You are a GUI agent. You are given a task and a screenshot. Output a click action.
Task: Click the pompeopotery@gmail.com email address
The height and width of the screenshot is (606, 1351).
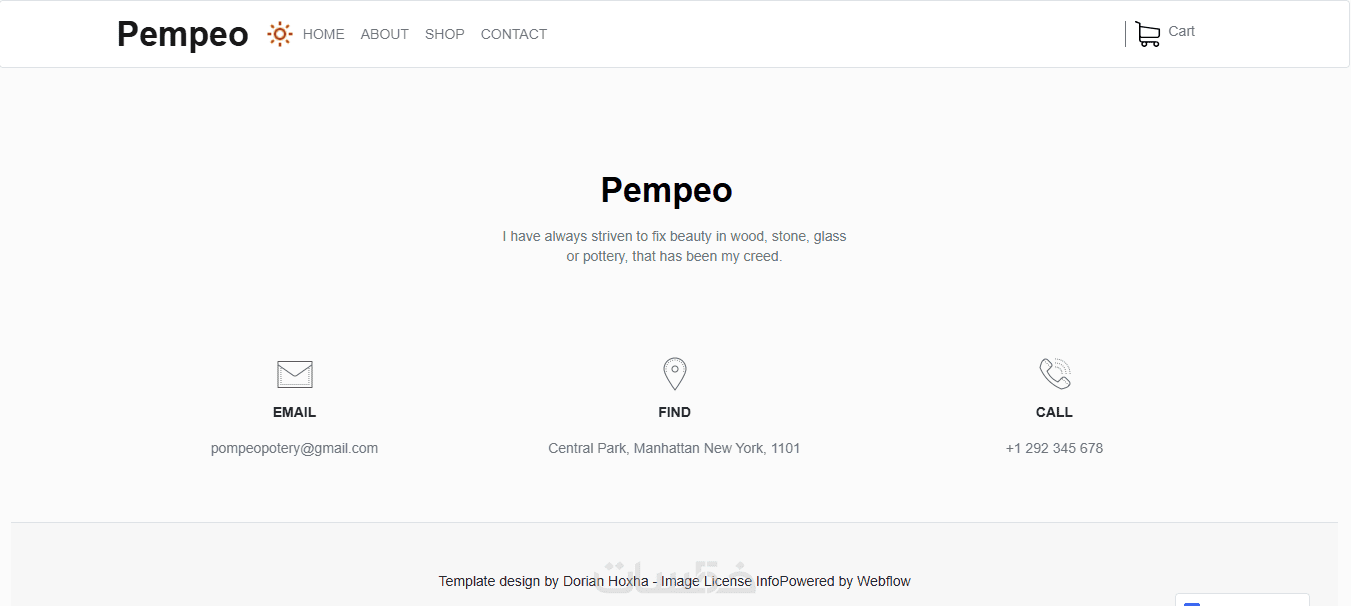pyautogui.click(x=295, y=448)
